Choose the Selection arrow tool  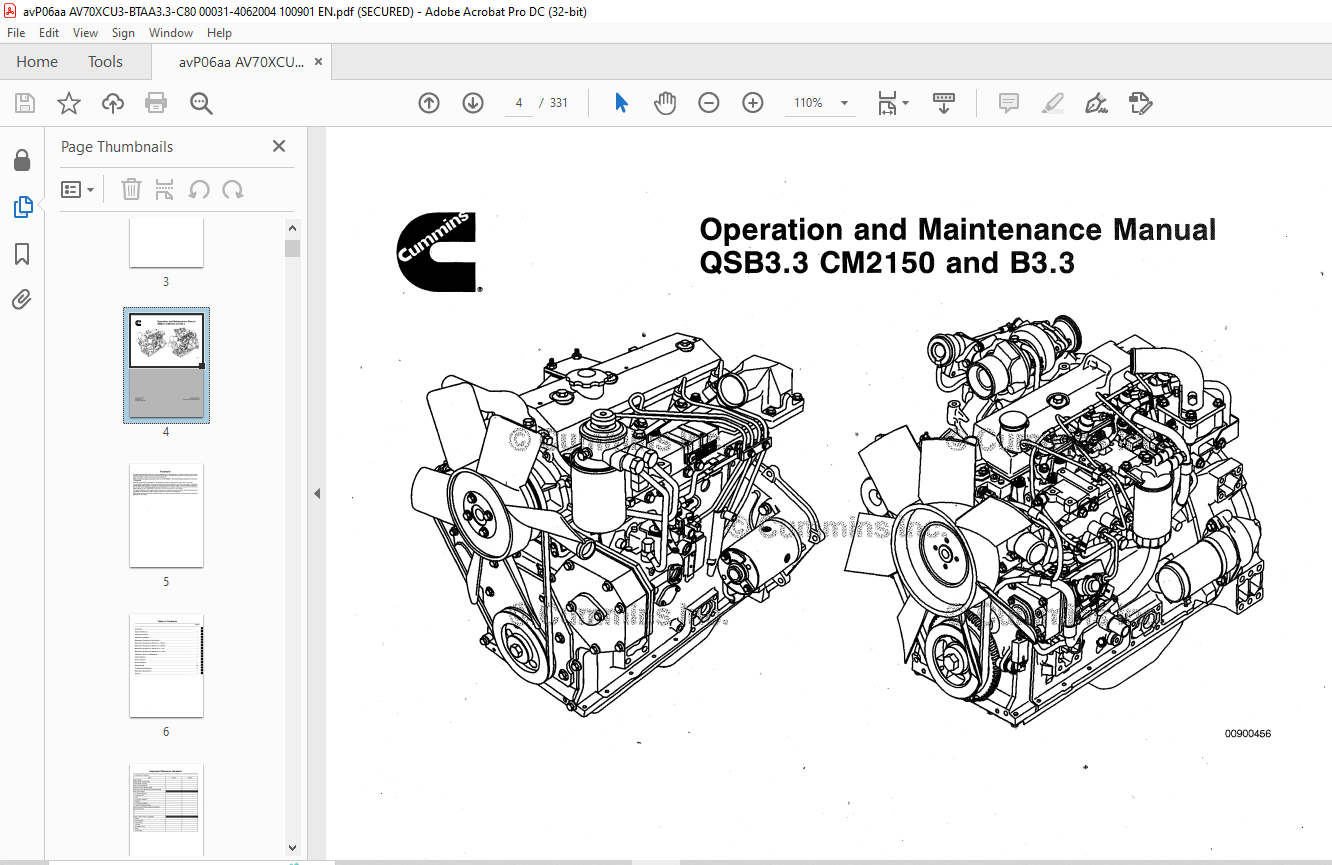tap(621, 103)
